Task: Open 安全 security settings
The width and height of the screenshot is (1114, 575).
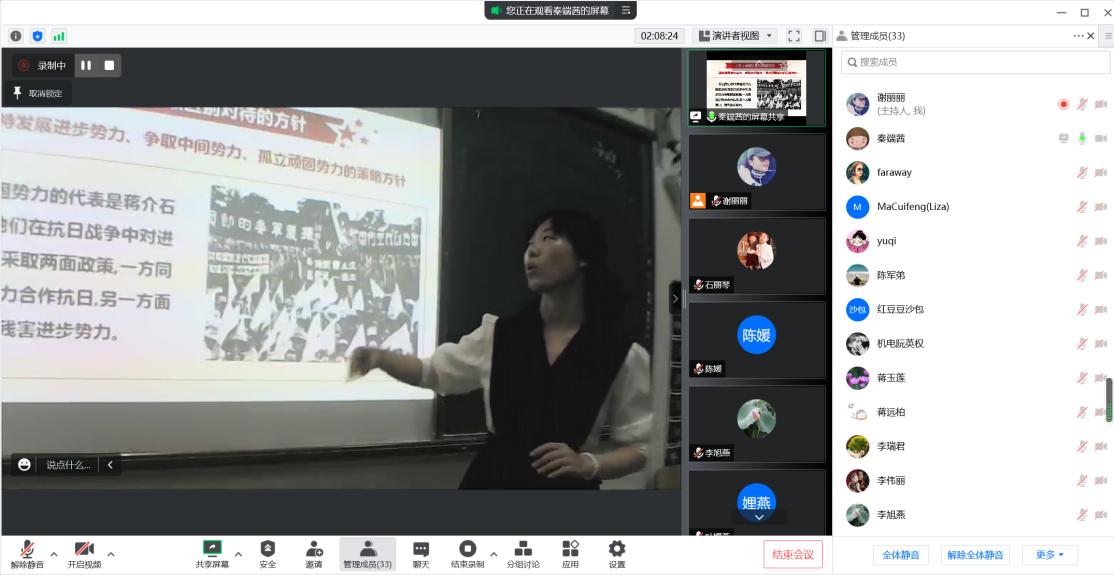Action: coord(268,554)
